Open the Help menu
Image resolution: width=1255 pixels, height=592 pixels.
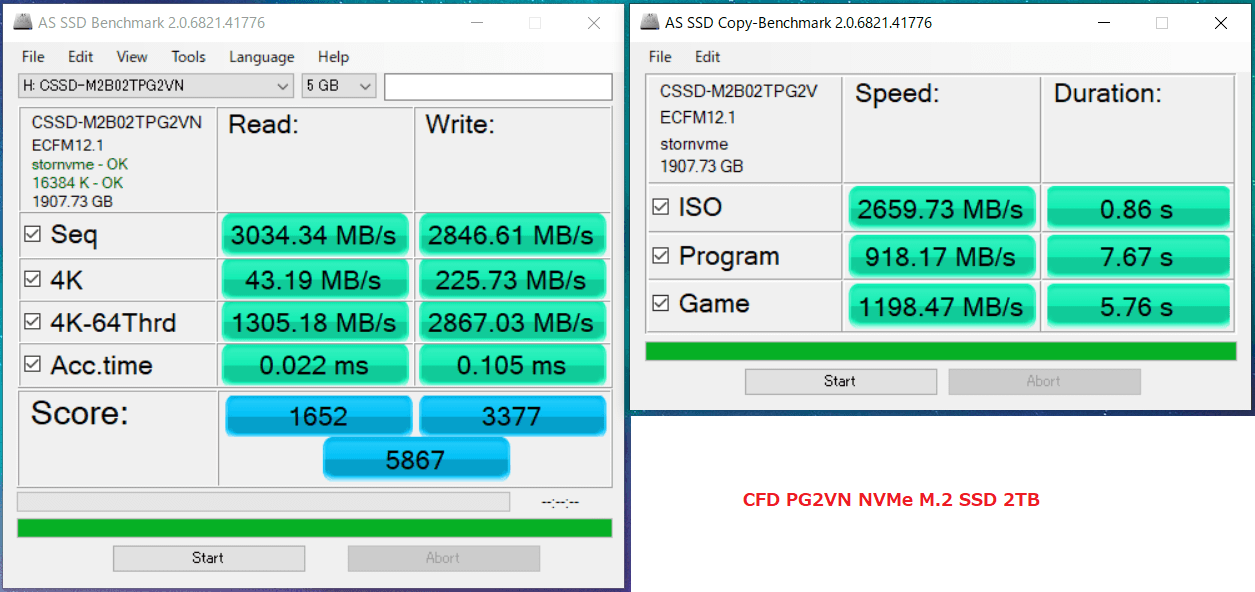(x=333, y=57)
